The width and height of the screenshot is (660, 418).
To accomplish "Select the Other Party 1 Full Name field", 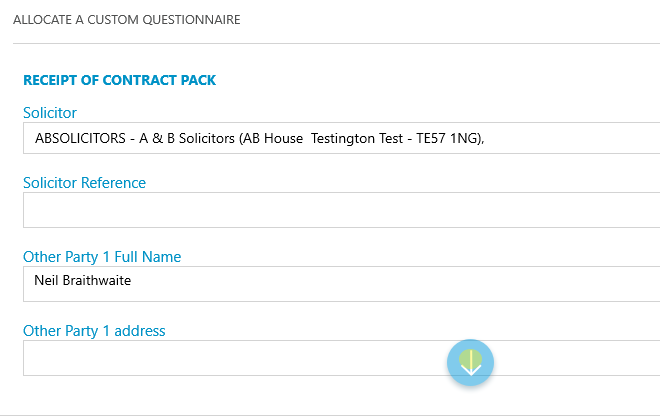I will pyautogui.click(x=341, y=284).
